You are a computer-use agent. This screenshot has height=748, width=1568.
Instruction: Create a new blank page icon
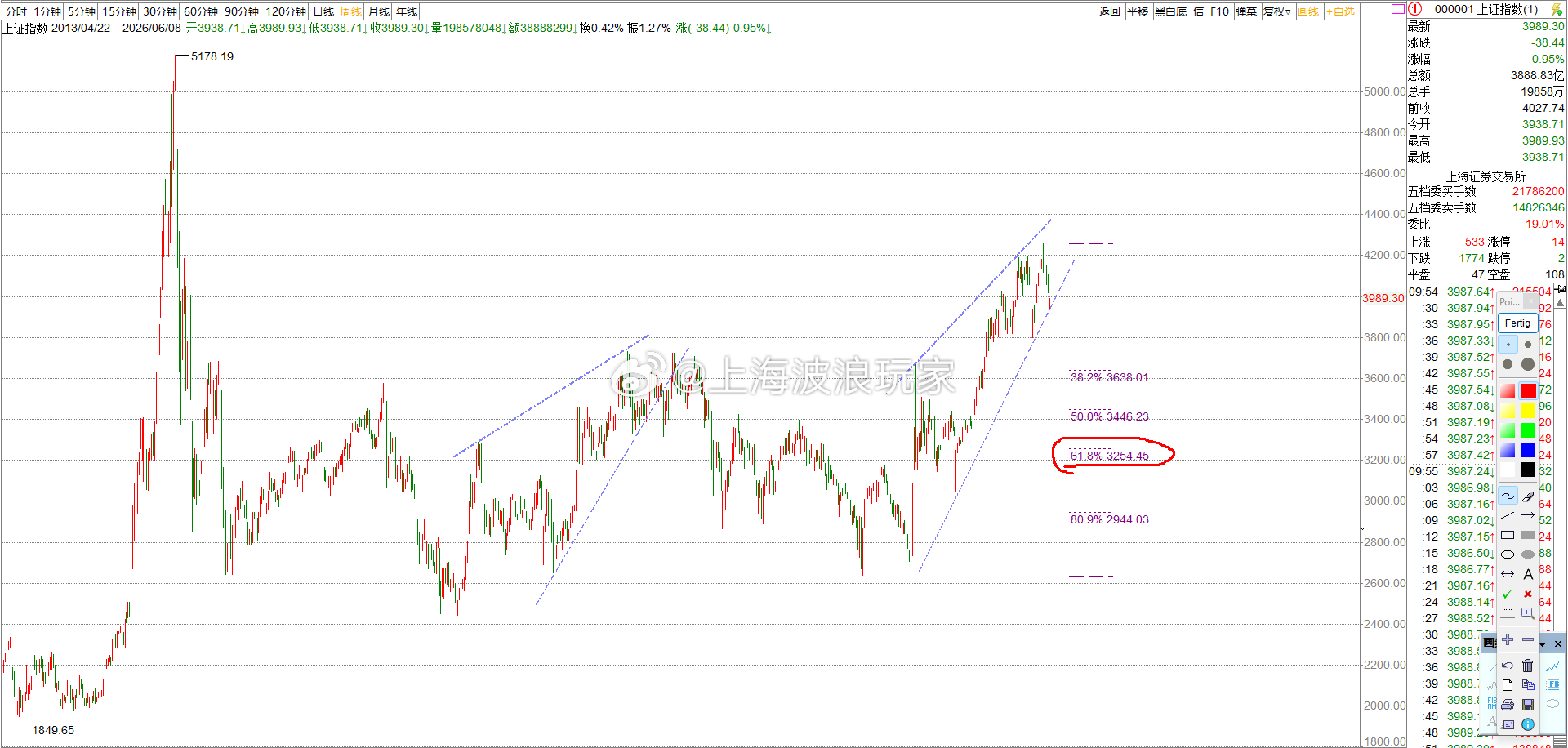(x=1508, y=685)
